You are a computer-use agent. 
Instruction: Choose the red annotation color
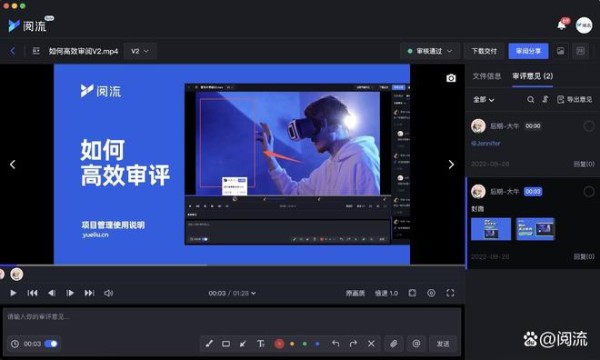279,344
